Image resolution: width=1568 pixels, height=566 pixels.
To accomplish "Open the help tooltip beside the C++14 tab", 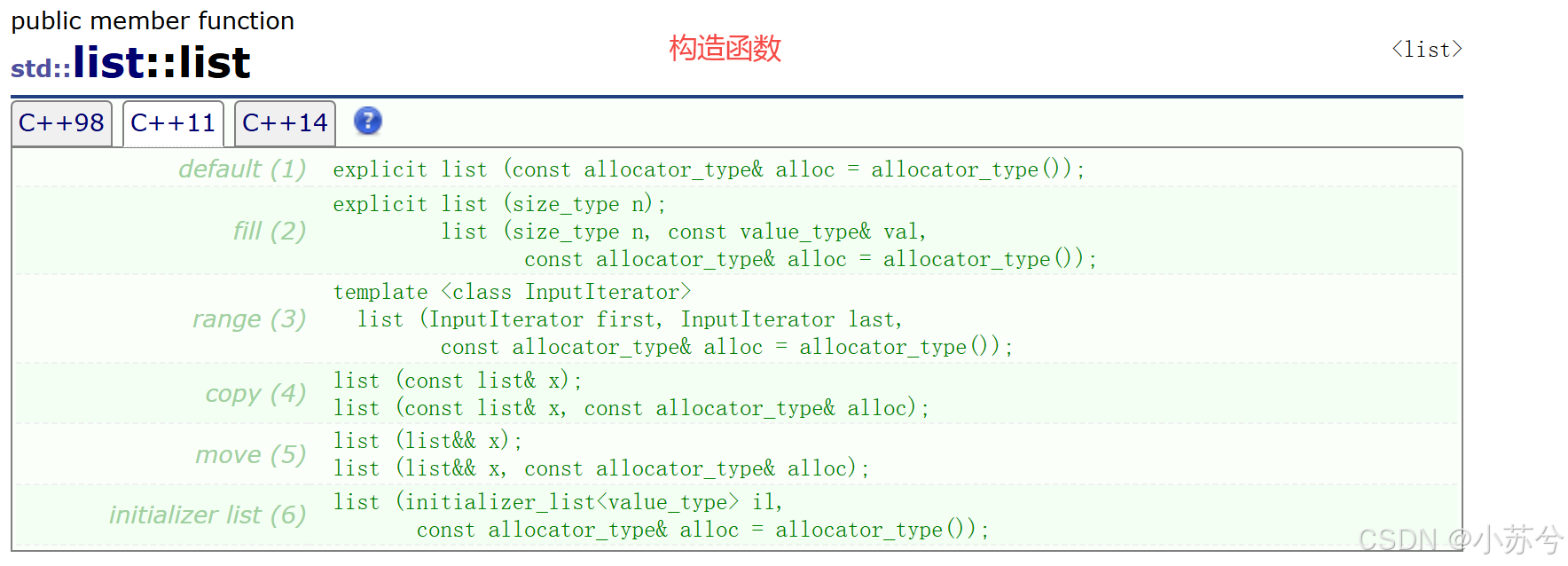I will (367, 122).
